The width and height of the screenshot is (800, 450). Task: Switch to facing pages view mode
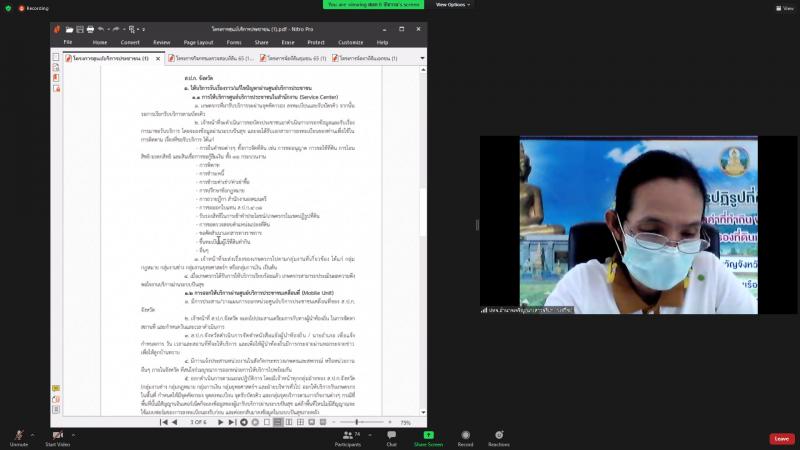(289, 422)
